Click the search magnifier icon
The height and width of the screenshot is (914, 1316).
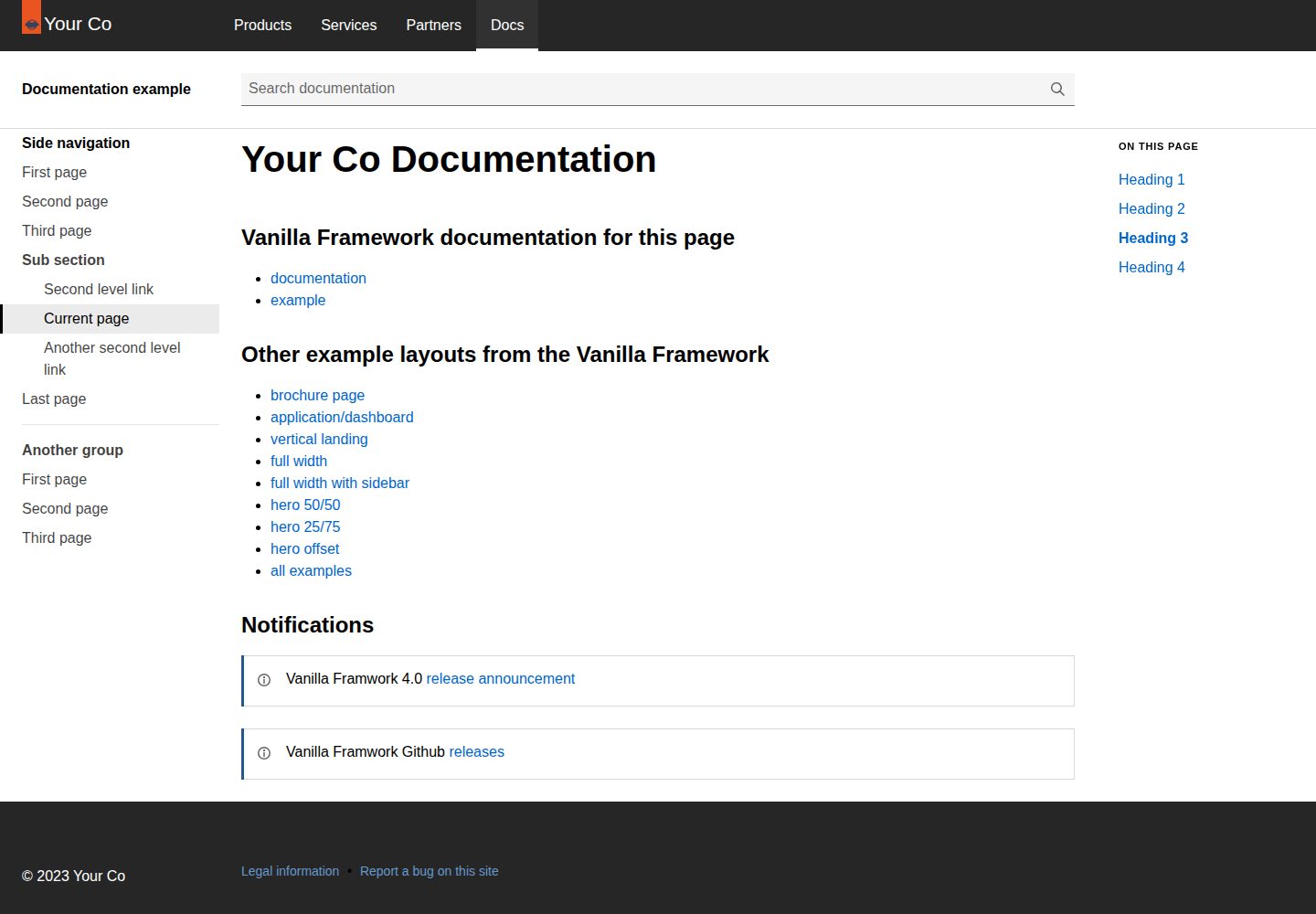click(1057, 89)
